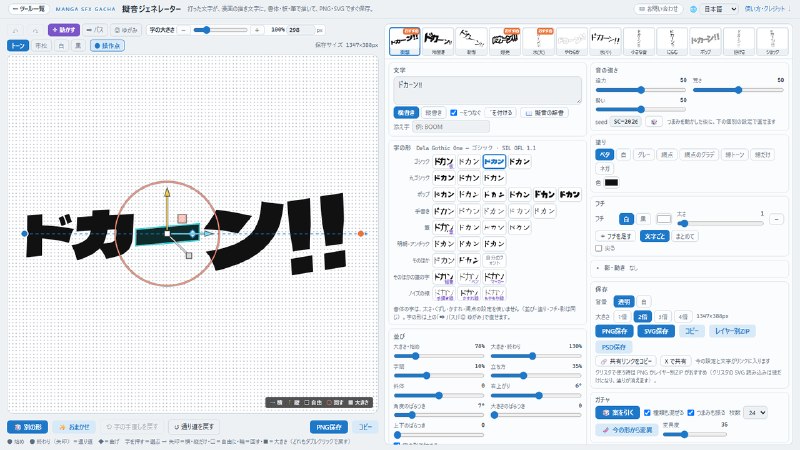The width and height of the screenshot is (800, 450).
Task: Open the お問い合わせ contact link
Action: click(x=659, y=9)
